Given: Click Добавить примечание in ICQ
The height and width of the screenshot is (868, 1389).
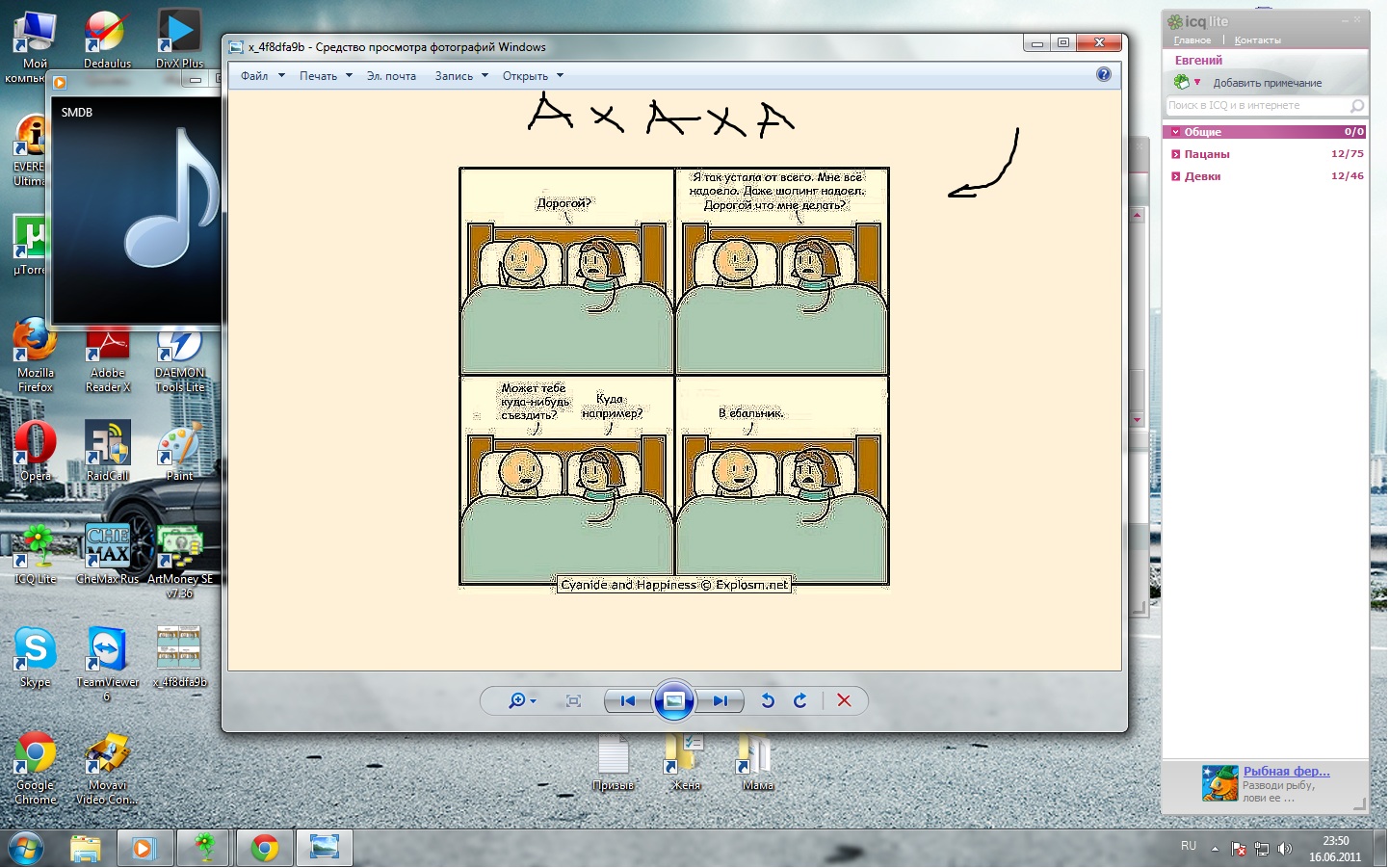Looking at the screenshot, I should coord(1267,83).
